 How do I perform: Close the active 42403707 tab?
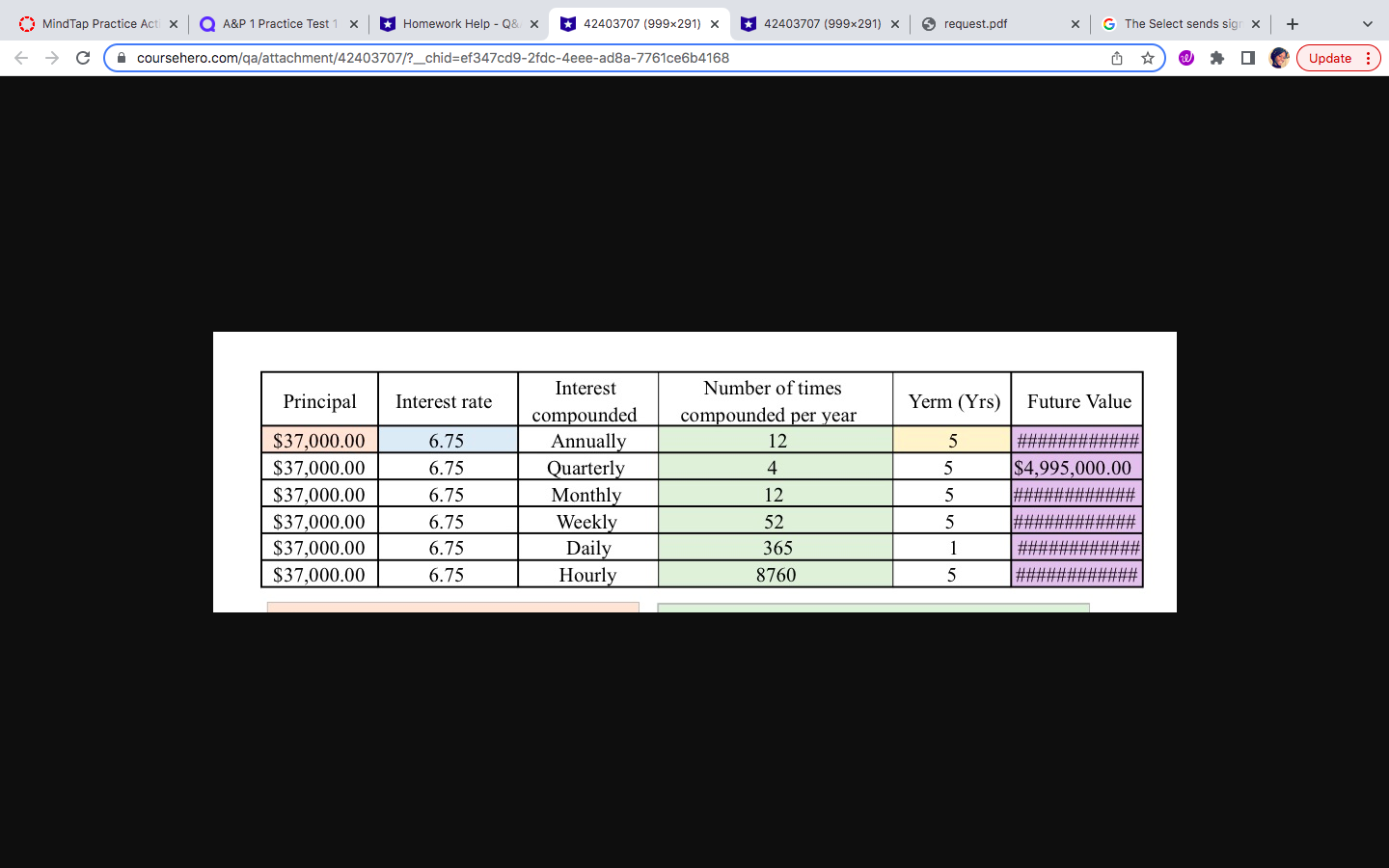click(715, 24)
